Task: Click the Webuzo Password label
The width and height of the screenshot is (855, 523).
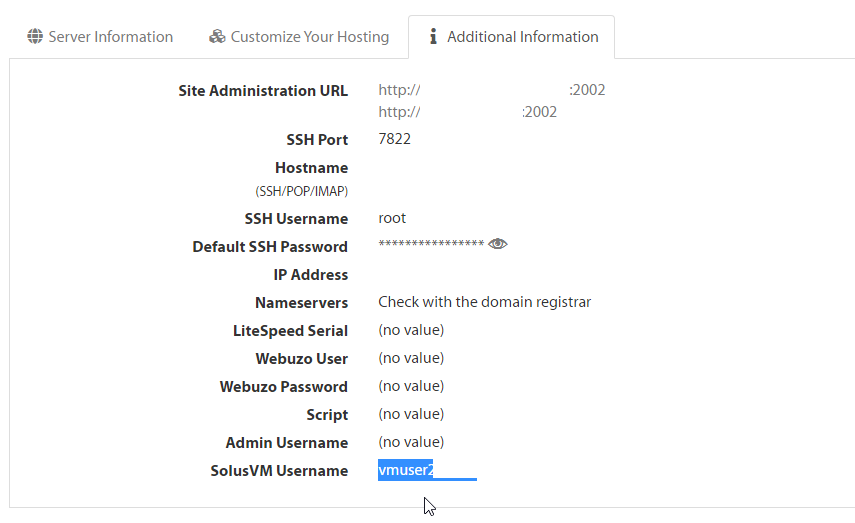Action: [284, 387]
